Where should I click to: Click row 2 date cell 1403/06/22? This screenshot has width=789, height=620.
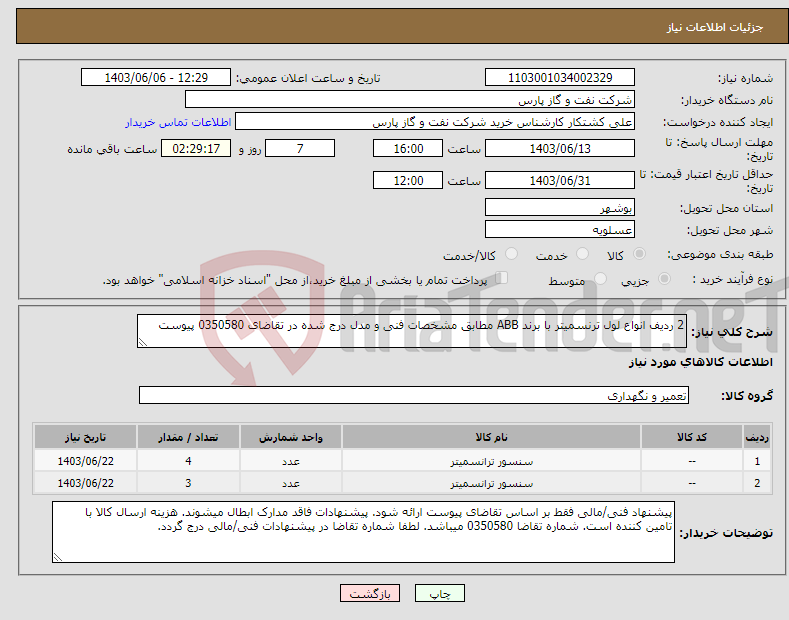(x=86, y=483)
